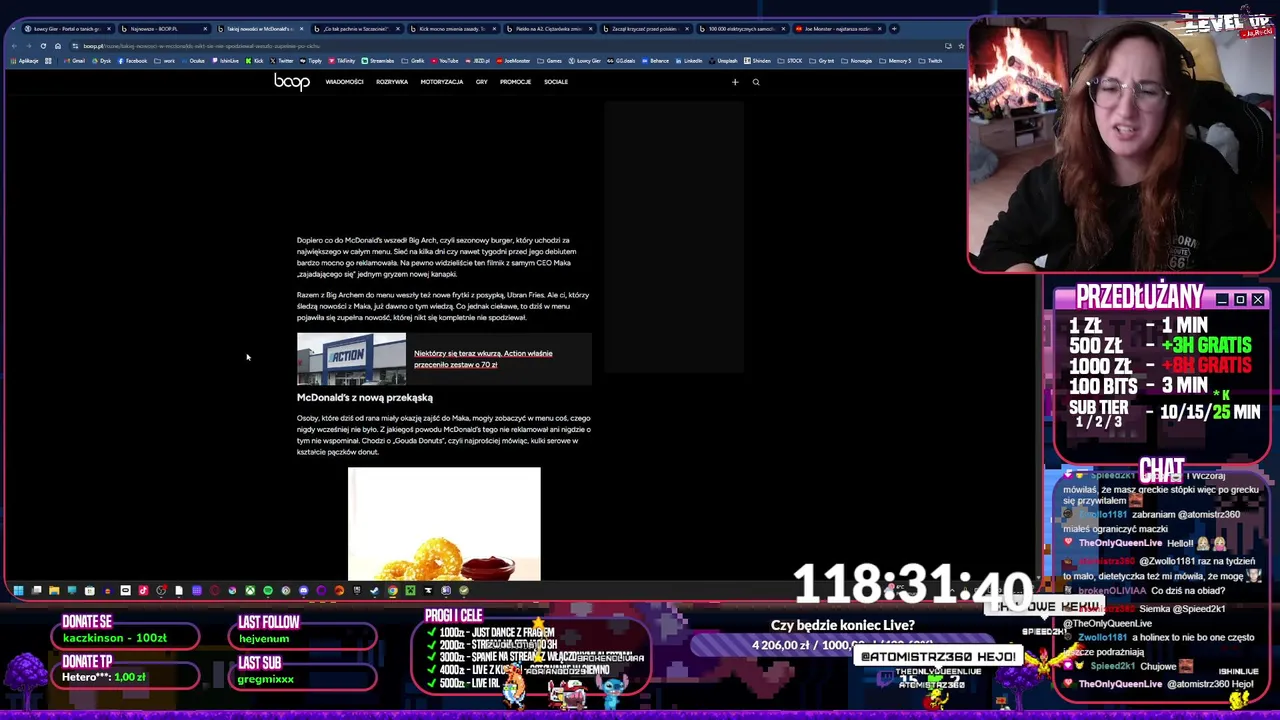Screen dimensions: 1280x720
Task: Open Windows Start menu
Action: point(18,590)
